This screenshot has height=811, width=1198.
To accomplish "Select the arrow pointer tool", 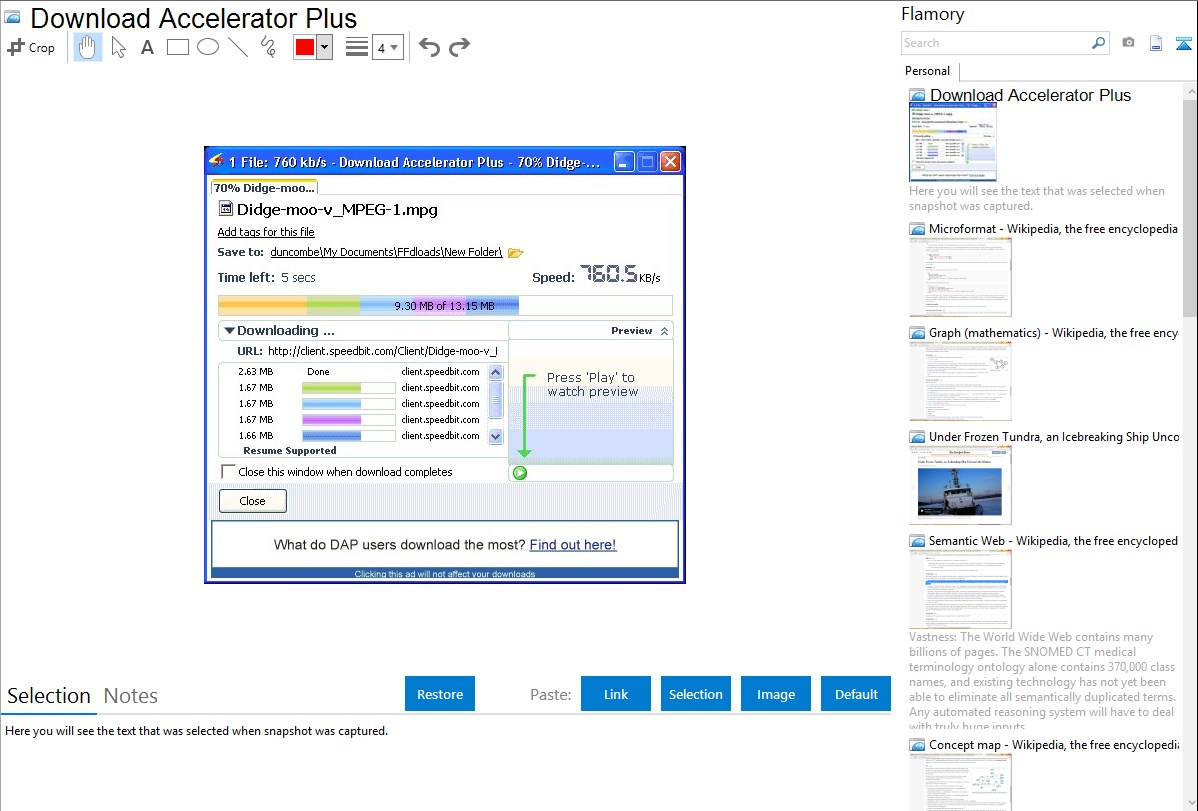I will click(118, 47).
